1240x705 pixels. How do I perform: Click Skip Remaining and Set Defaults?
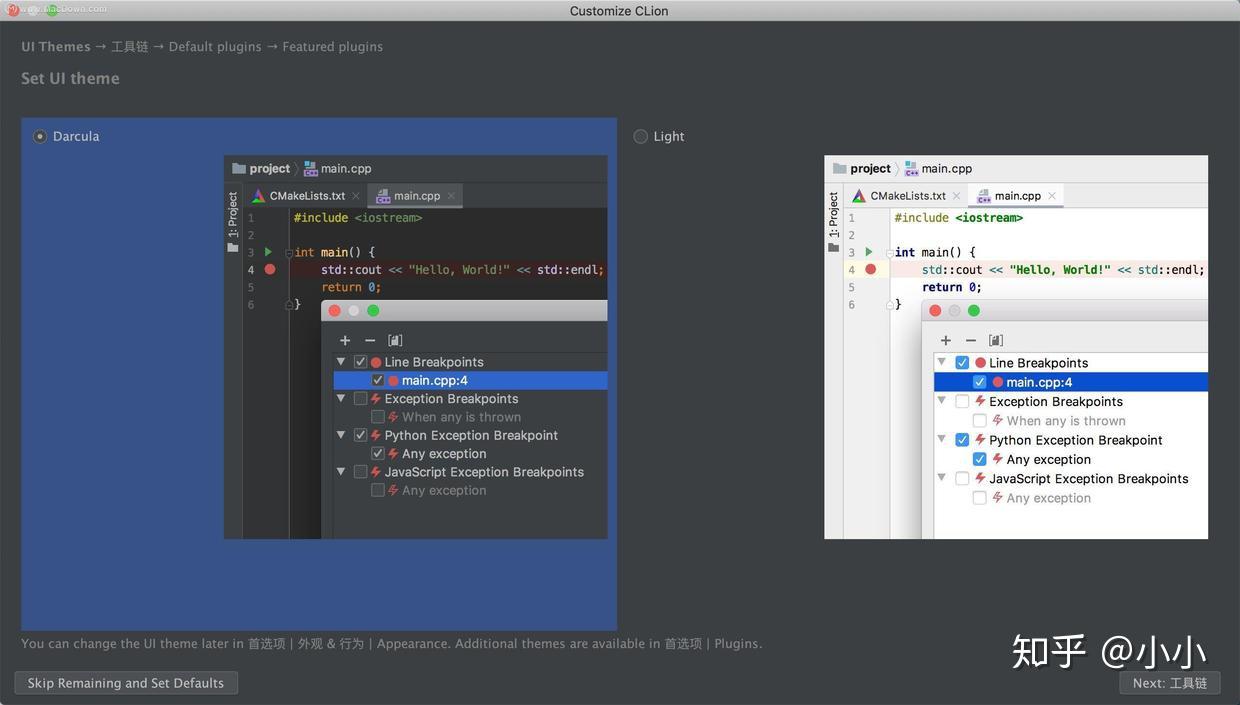(x=126, y=683)
